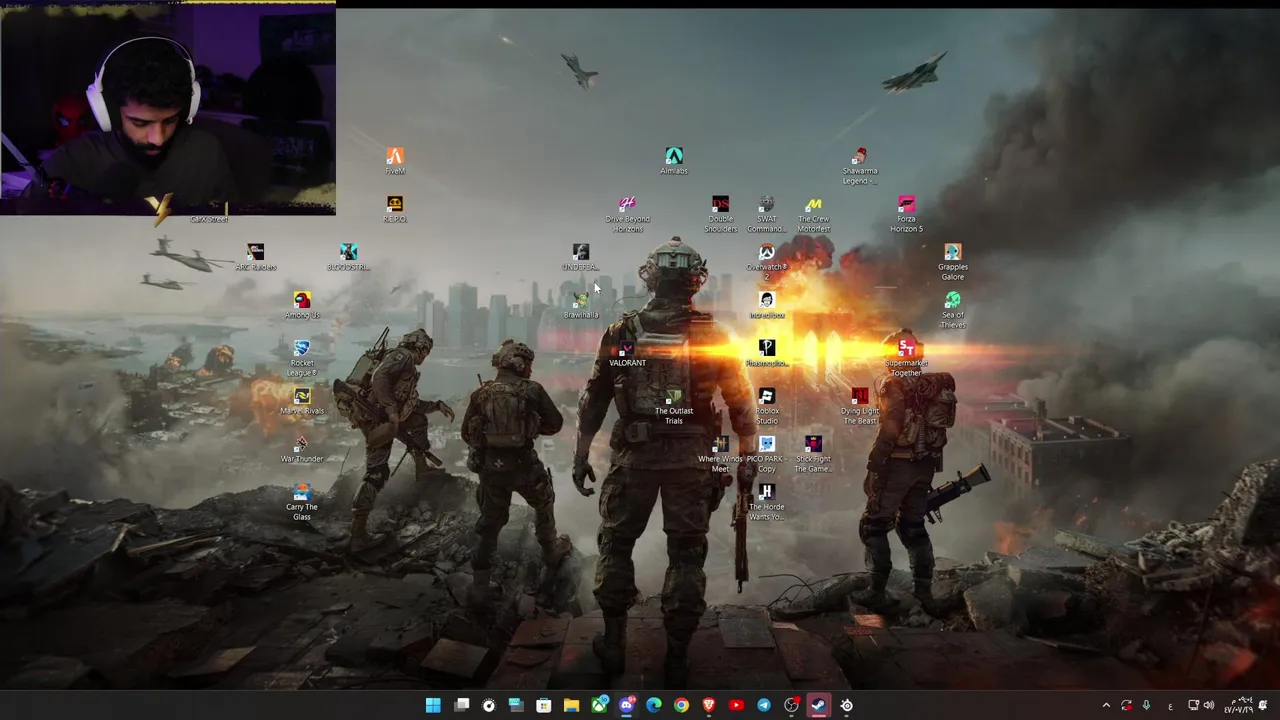
Task: Open the Among Us shortcut
Action: pos(302,305)
